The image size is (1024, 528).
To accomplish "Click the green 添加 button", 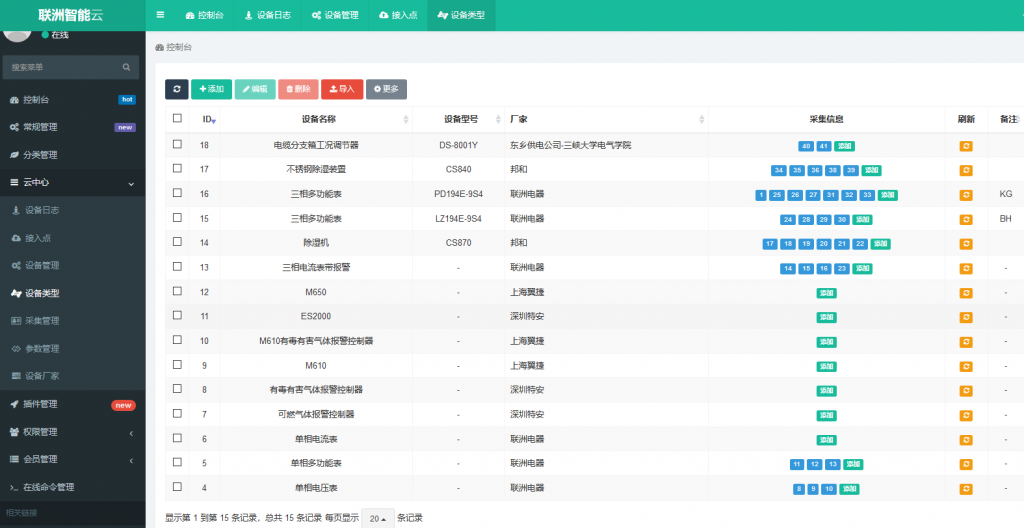I will click(x=211, y=89).
